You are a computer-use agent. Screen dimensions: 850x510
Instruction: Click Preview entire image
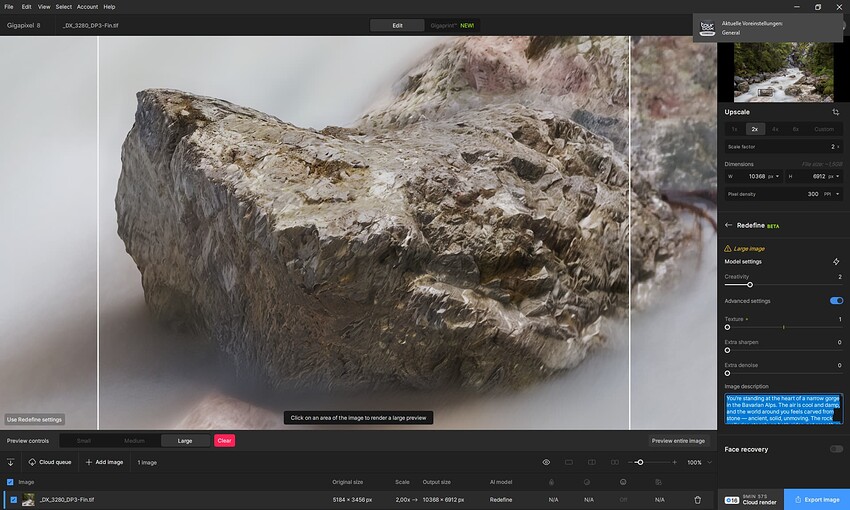[x=678, y=441]
